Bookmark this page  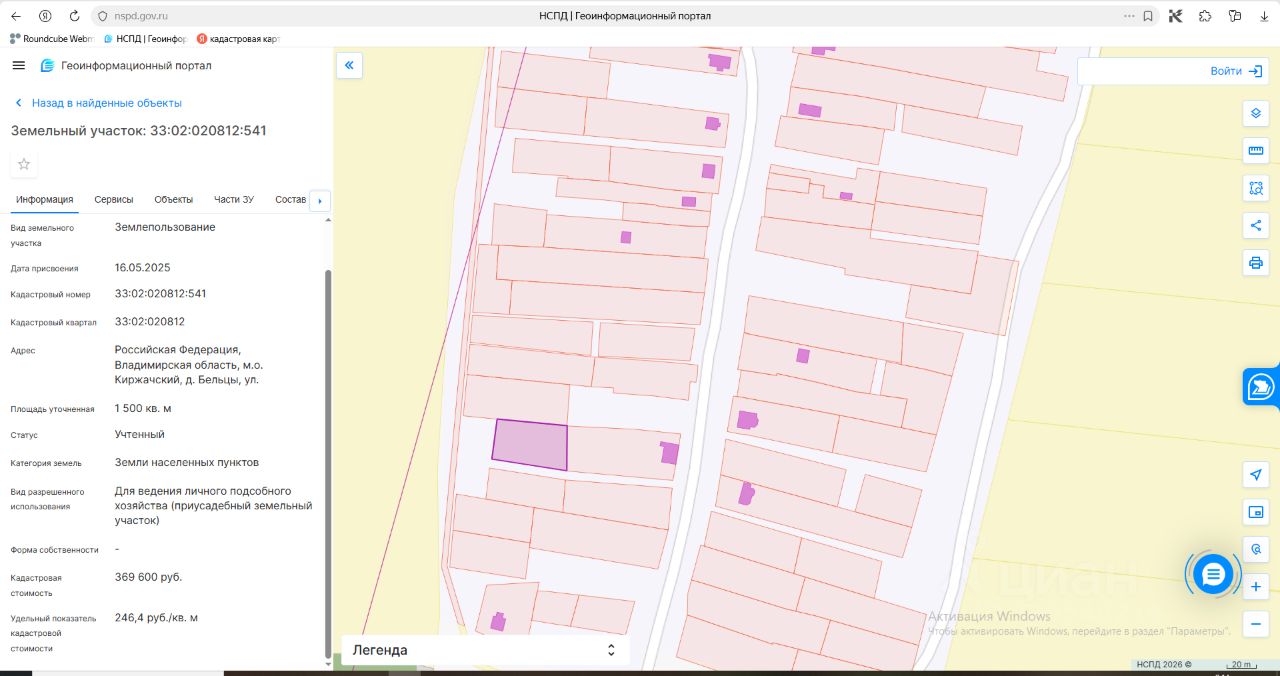[x=1148, y=16]
